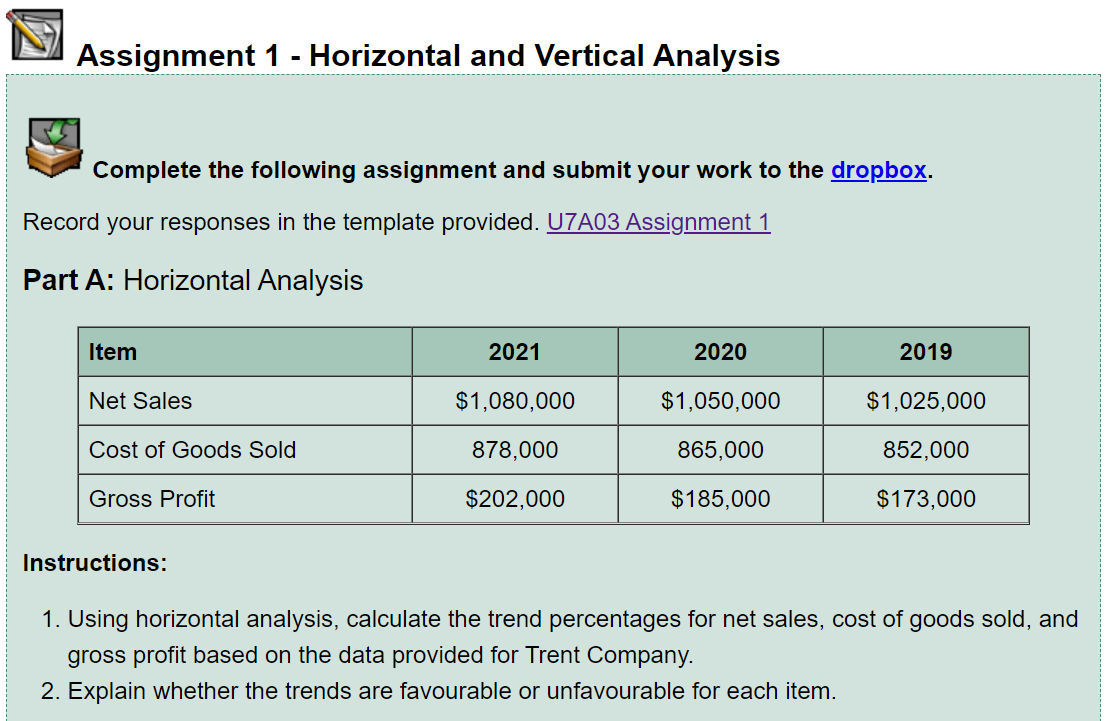This screenshot has height=721, width=1110.
Task: Click the Item column header
Action: click(245, 352)
